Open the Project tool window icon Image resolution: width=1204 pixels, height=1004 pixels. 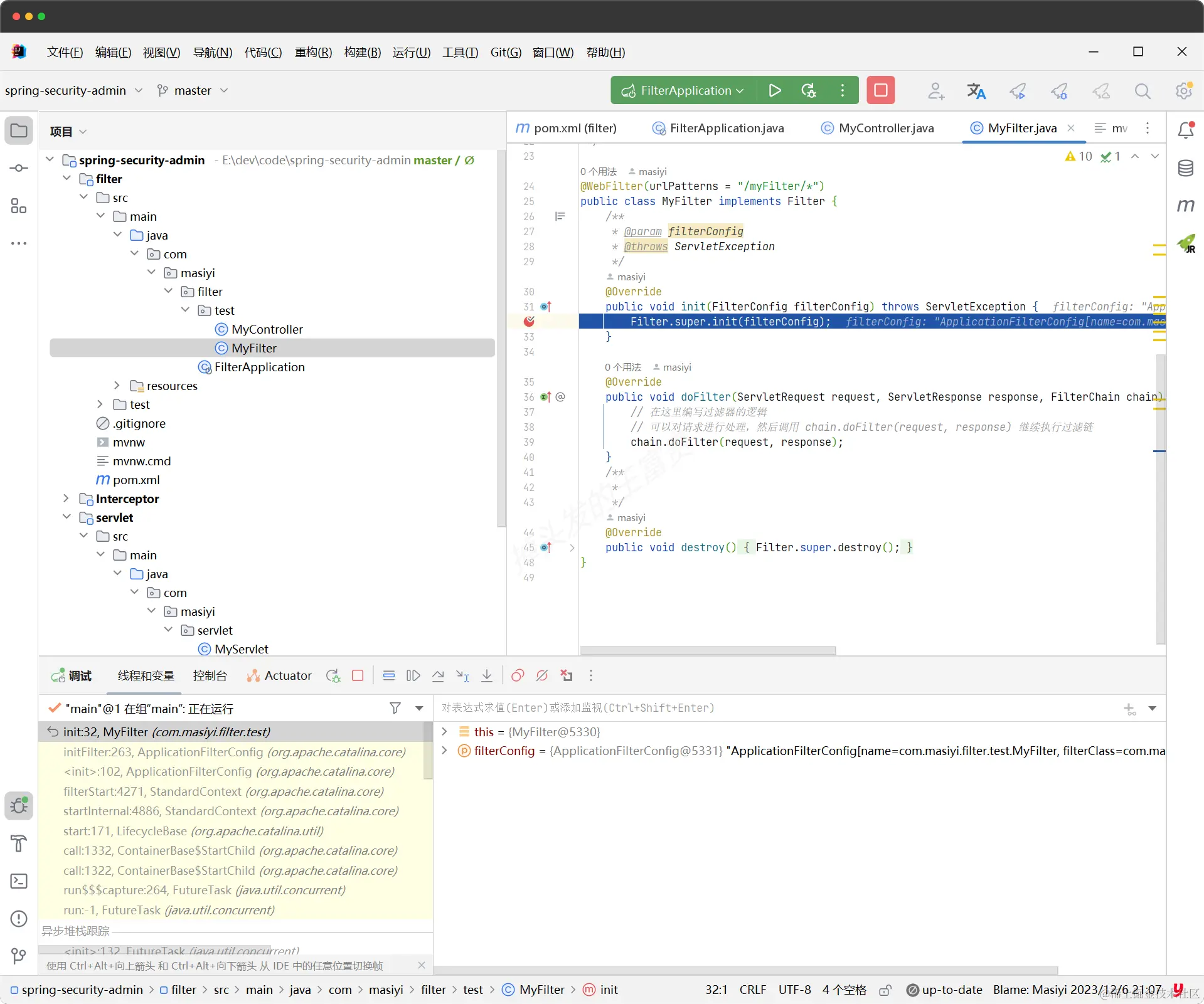(19, 130)
